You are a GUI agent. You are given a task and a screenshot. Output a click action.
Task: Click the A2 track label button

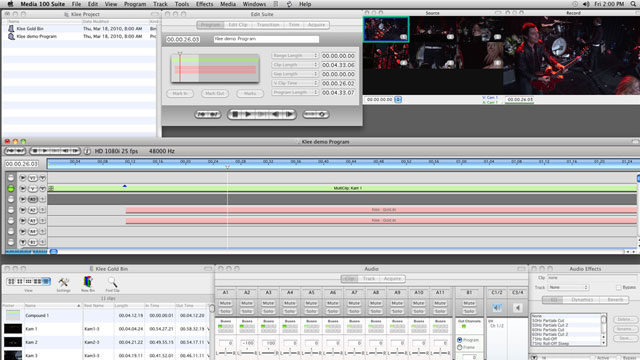tap(33, 210)
